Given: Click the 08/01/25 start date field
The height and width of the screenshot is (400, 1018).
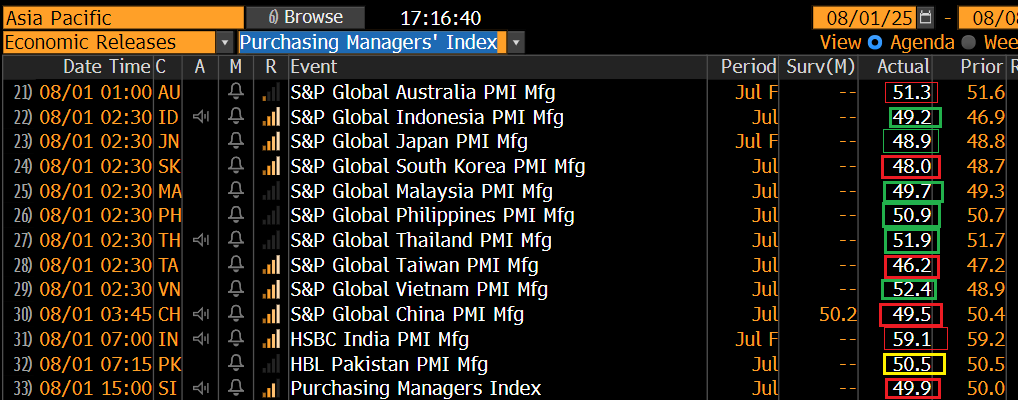Looking at the screenshot, I should [863, 18].
